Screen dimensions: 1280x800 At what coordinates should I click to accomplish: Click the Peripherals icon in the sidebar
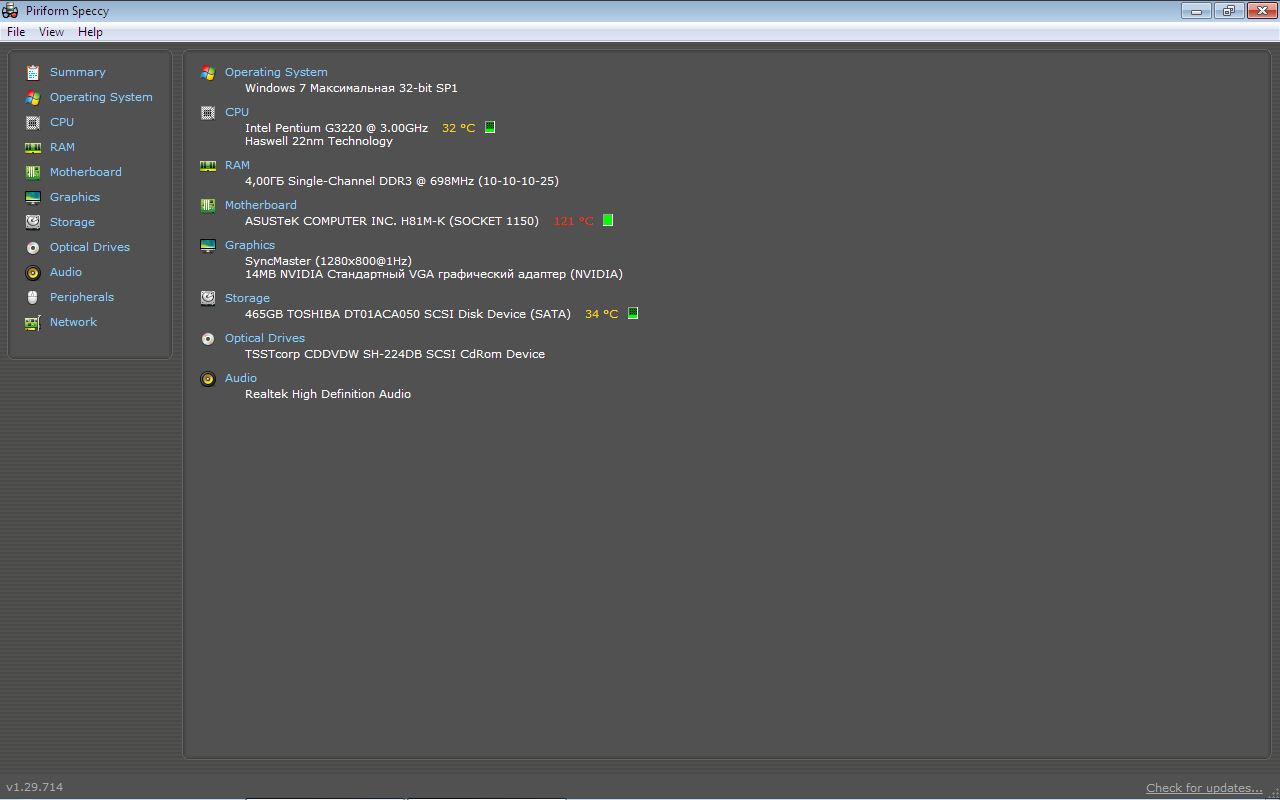pos(33,297)
